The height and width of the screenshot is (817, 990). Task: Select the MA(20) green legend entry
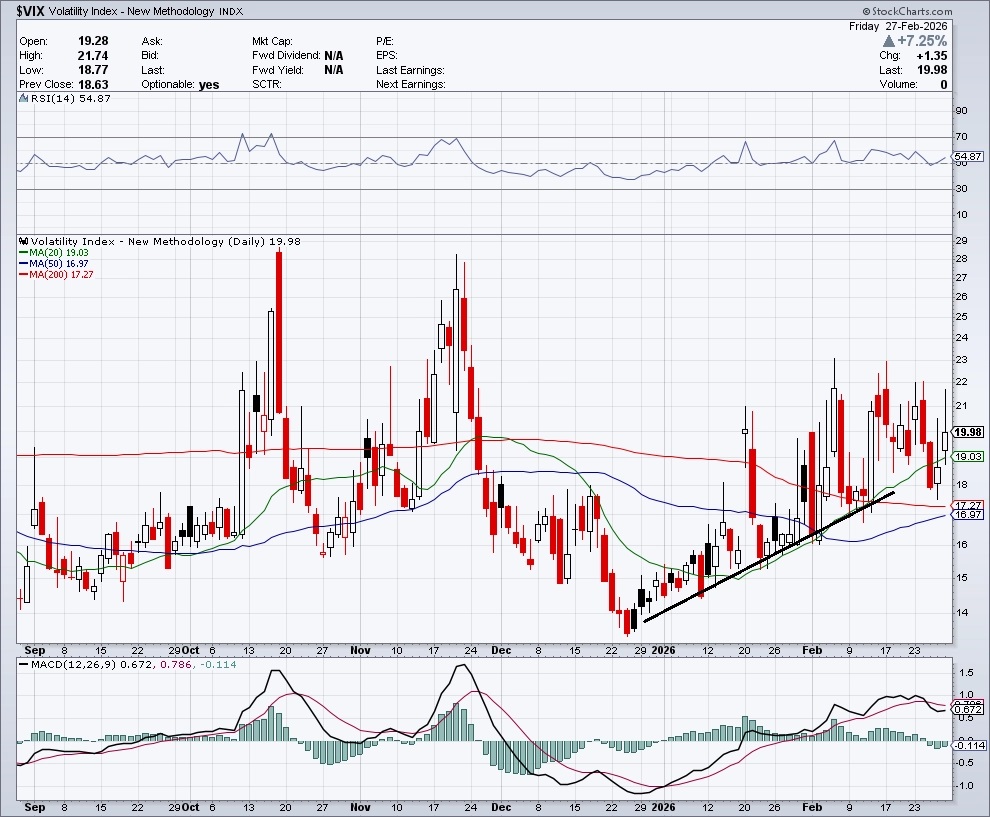tap(58, 254)
